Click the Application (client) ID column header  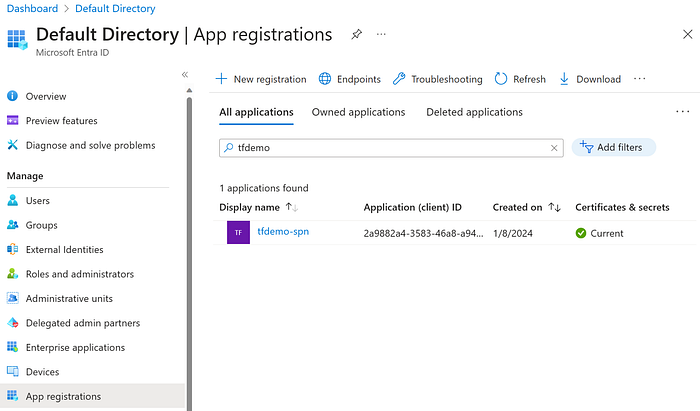click(x=412, y=207)
